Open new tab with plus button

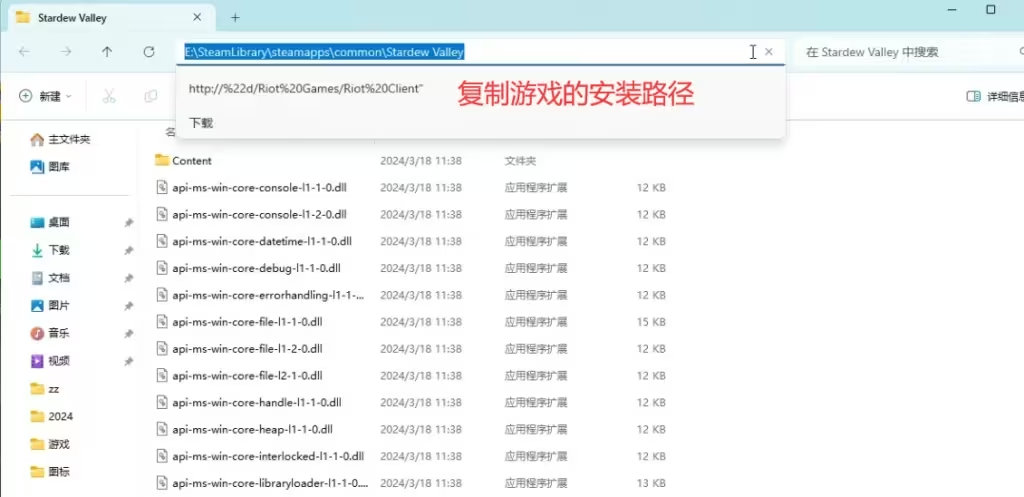(x=235, y=18)
